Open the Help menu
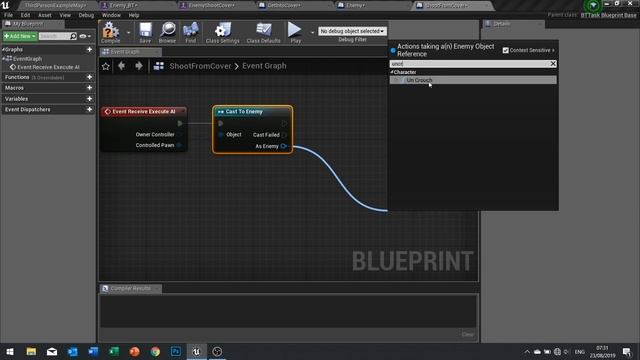Screen dimensions: 640x360 134,15
